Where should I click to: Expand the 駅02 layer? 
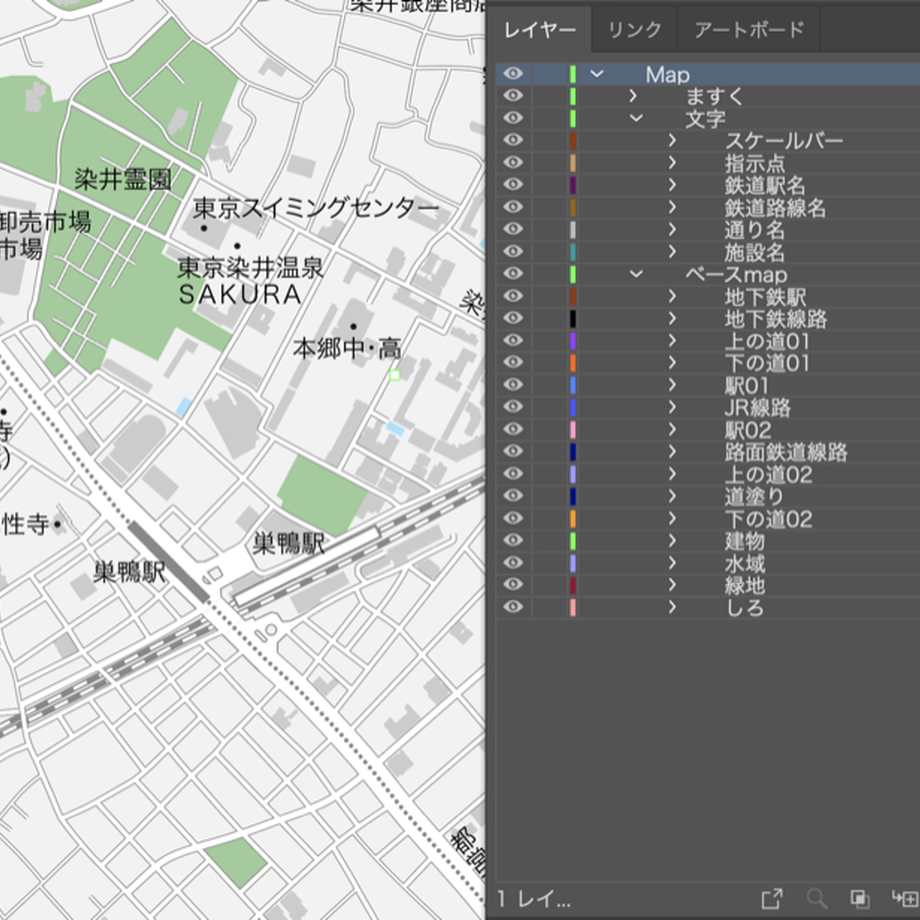672,429
